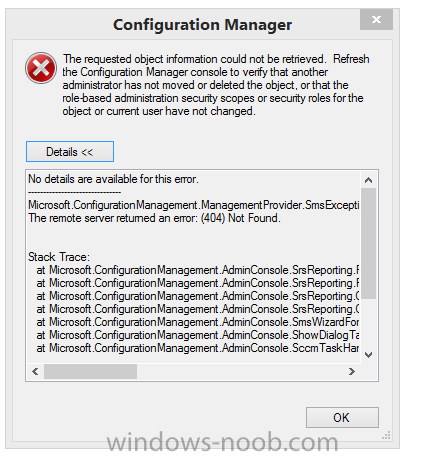Click the dialog's corner resize grip

386,435
